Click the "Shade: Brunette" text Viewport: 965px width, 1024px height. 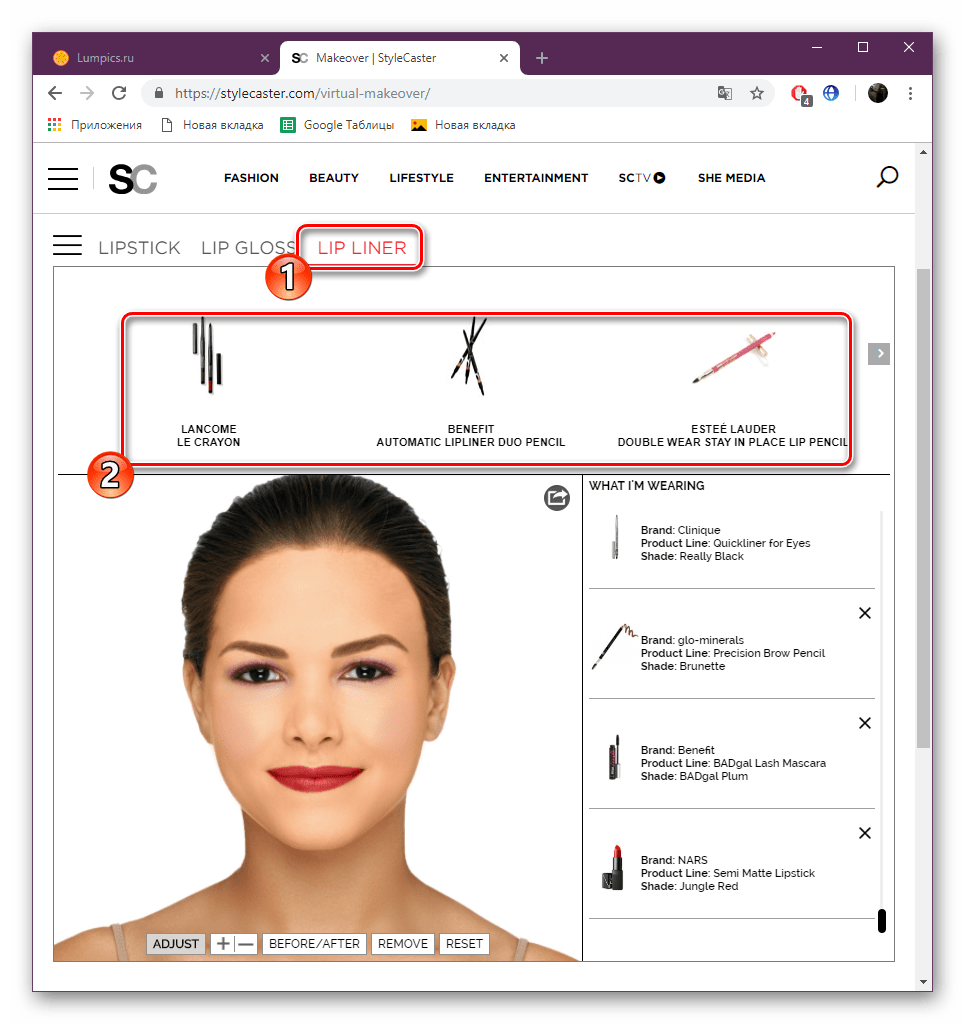tap(683, 666)
